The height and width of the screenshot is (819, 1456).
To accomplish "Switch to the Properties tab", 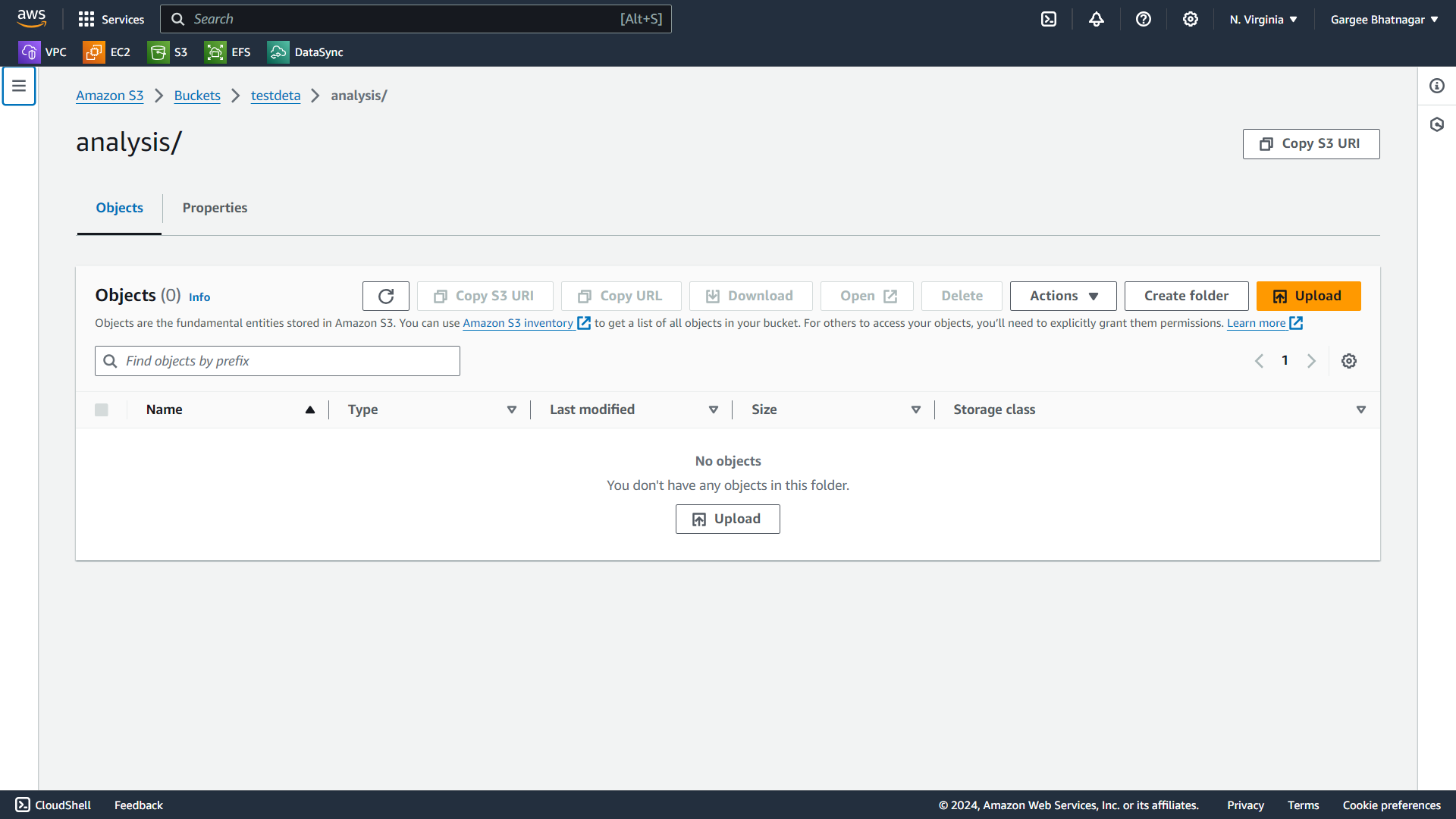I will tap(215, 208).
